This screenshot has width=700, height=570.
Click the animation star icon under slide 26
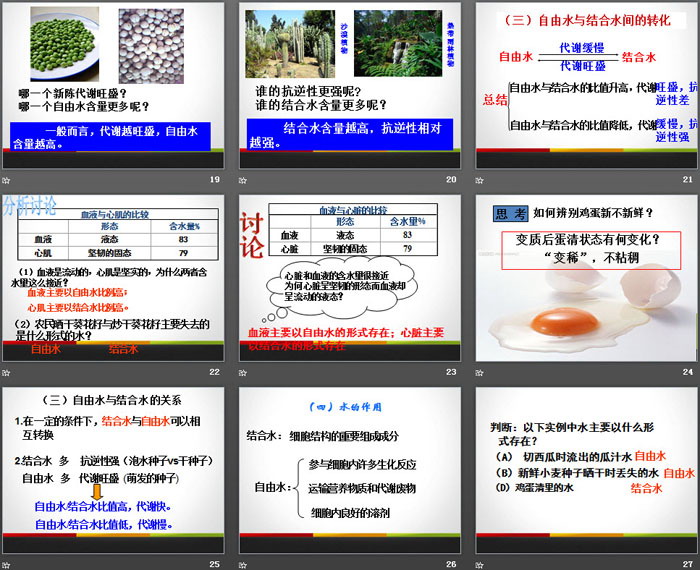(x=244, y=563)
